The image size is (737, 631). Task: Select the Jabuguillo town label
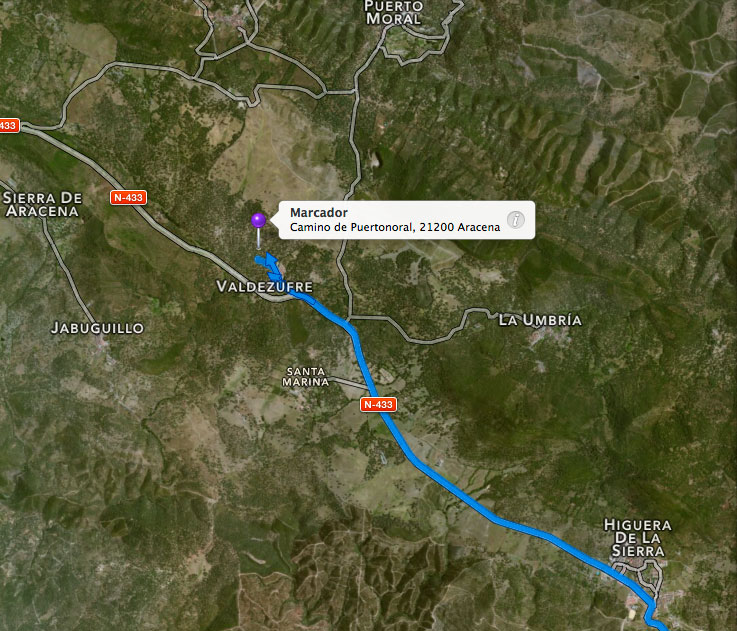tap(97, 328)
